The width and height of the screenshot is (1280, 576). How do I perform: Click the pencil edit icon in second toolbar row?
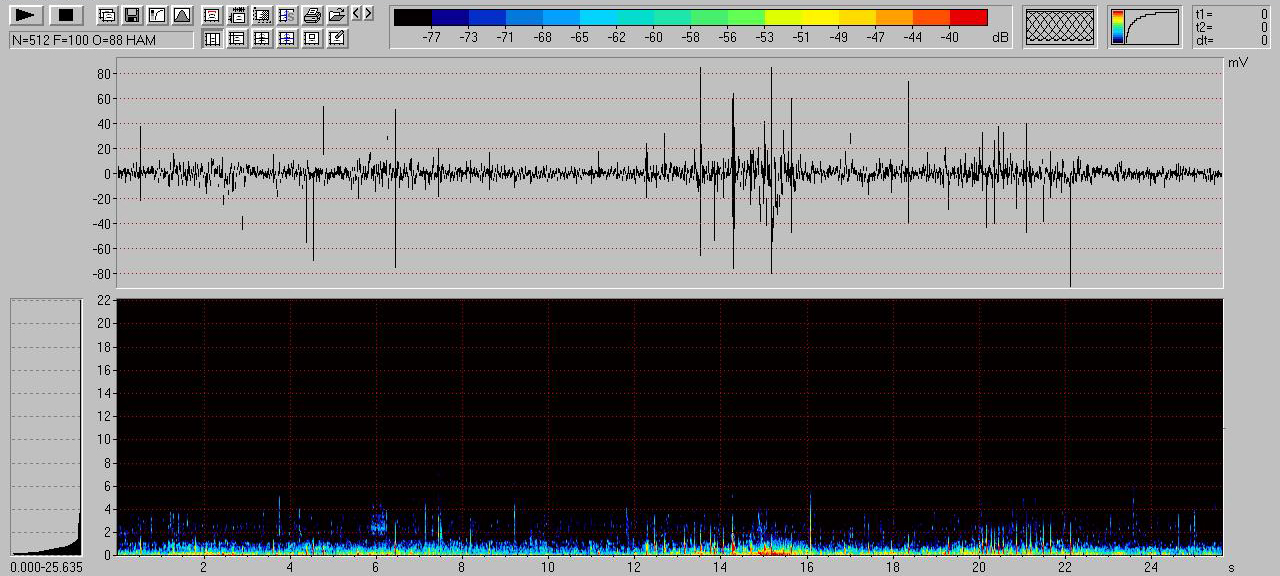[337, 39]
